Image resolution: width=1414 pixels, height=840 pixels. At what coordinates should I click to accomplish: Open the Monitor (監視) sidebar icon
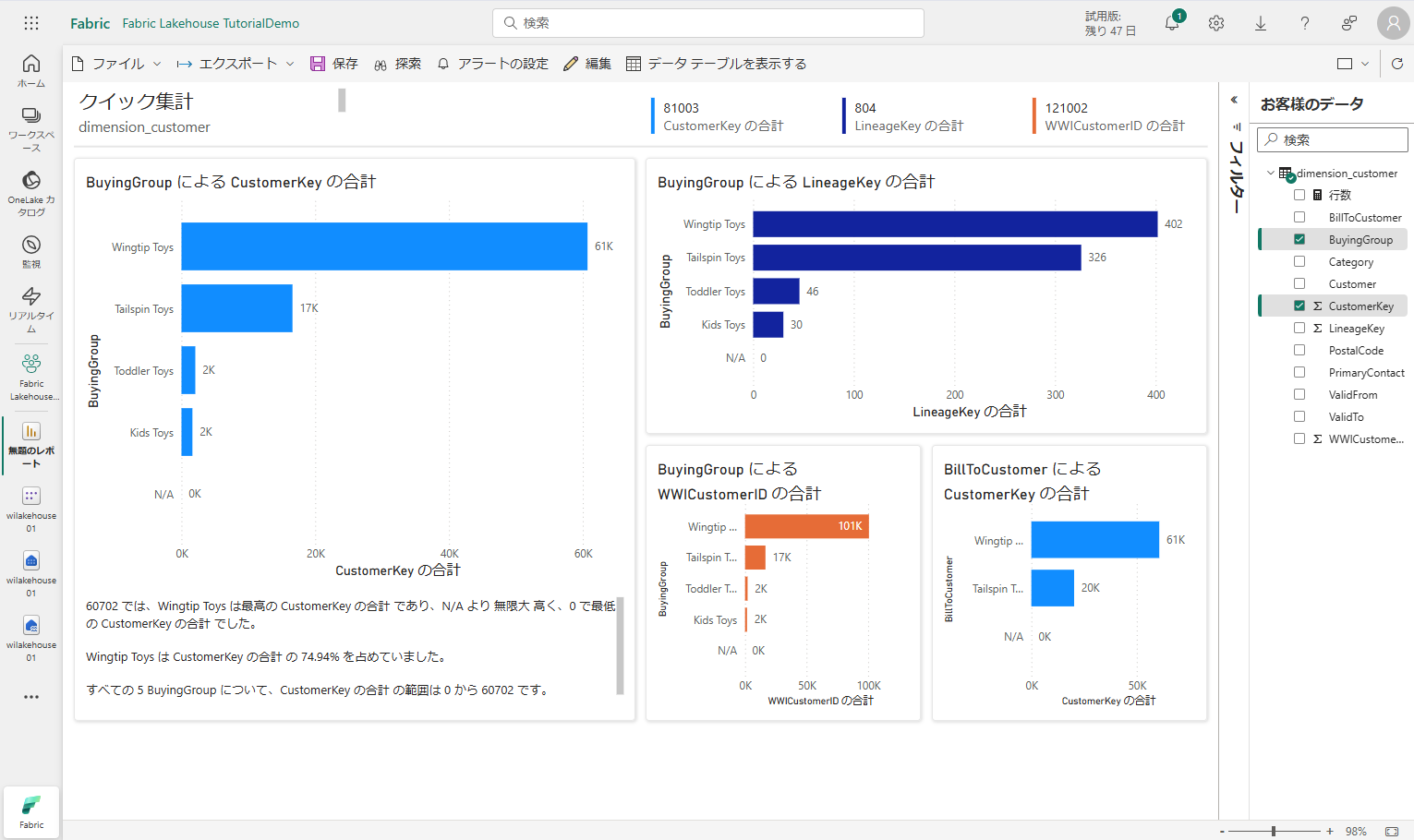31,250
